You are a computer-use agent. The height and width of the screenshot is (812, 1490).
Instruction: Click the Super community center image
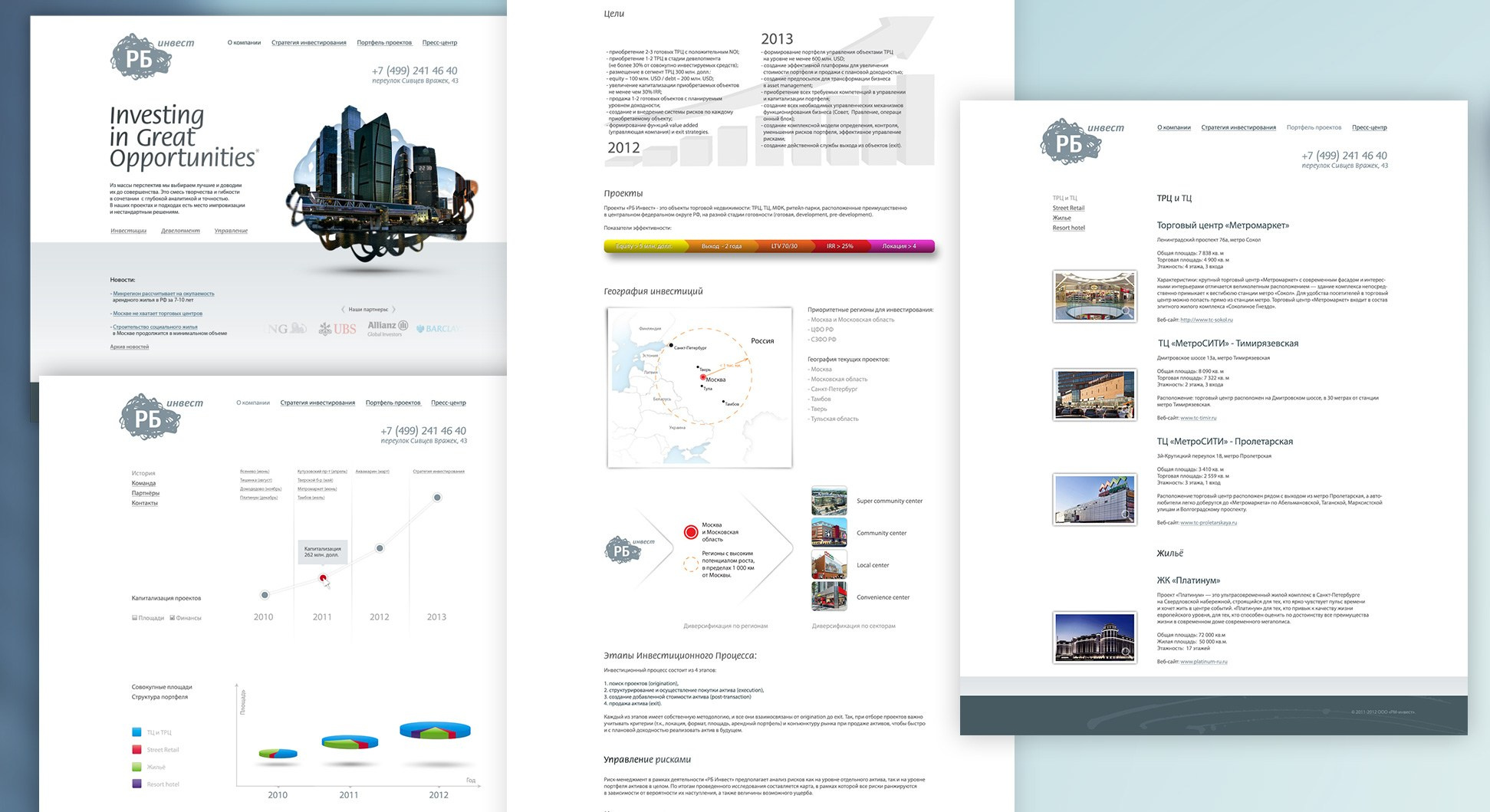[829, 501]
